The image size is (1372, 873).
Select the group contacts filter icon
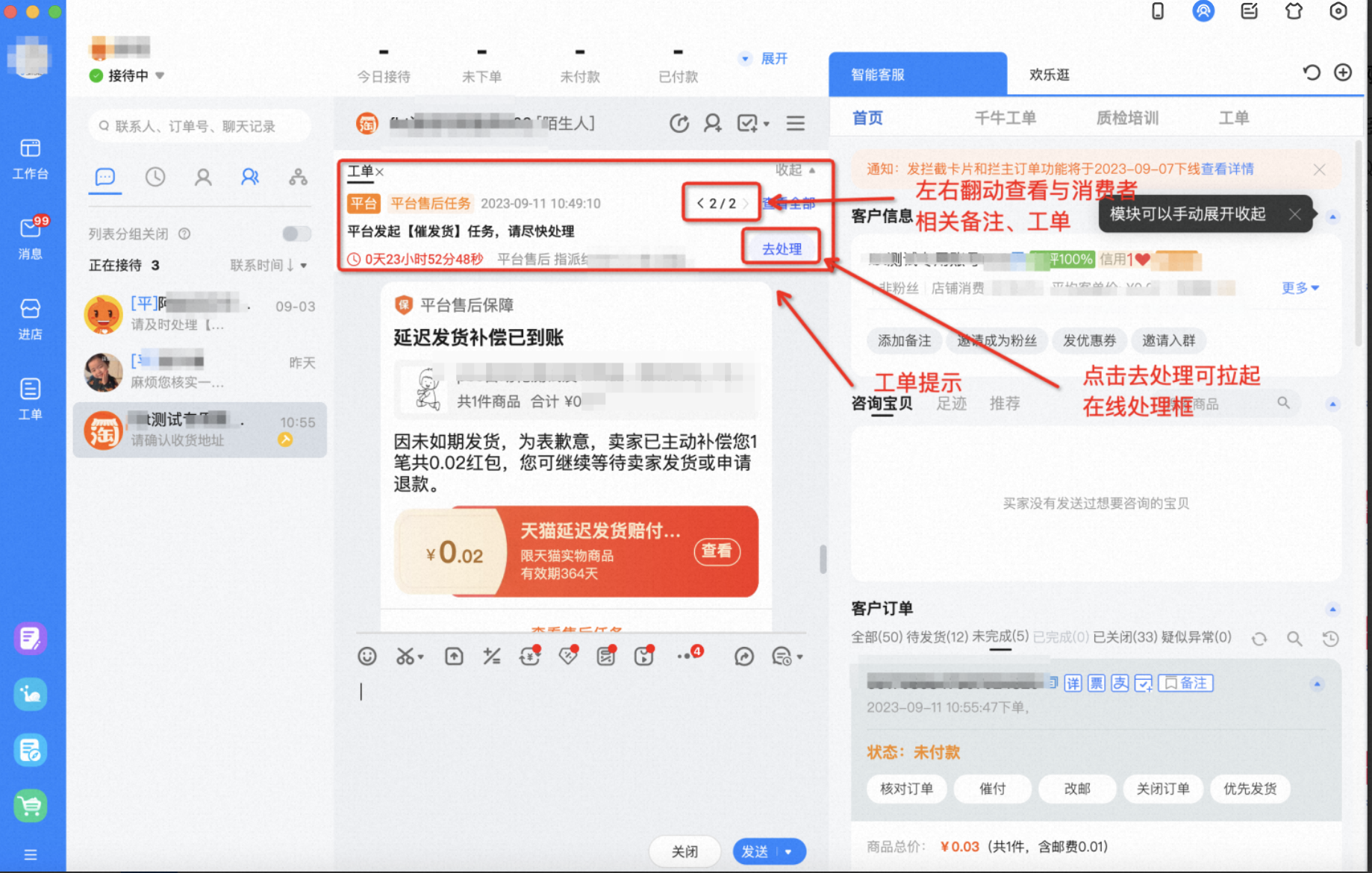coord(250,177)
